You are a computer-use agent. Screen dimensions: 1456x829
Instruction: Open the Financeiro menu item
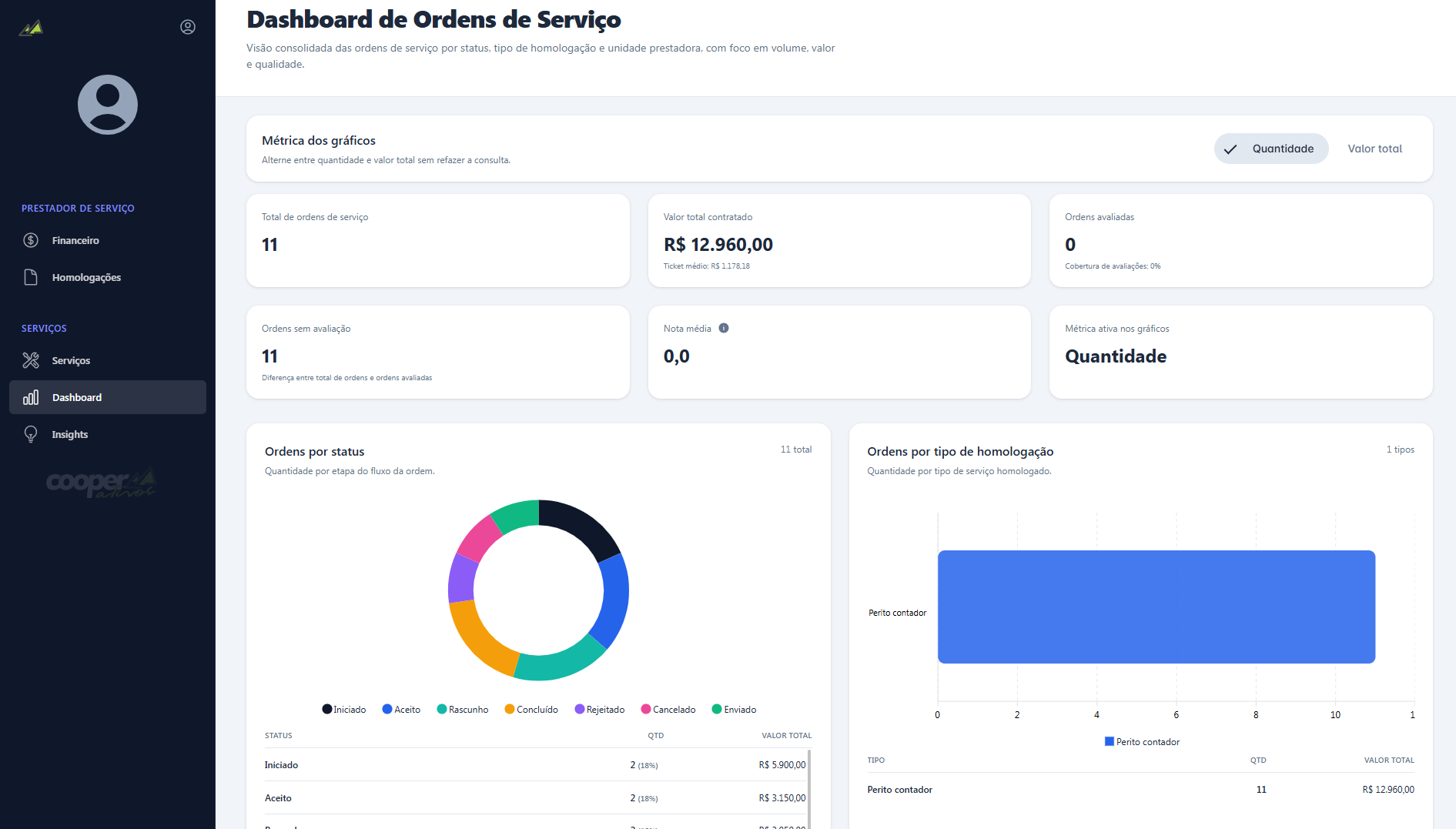pyautogui.click(x=108, y=240)
